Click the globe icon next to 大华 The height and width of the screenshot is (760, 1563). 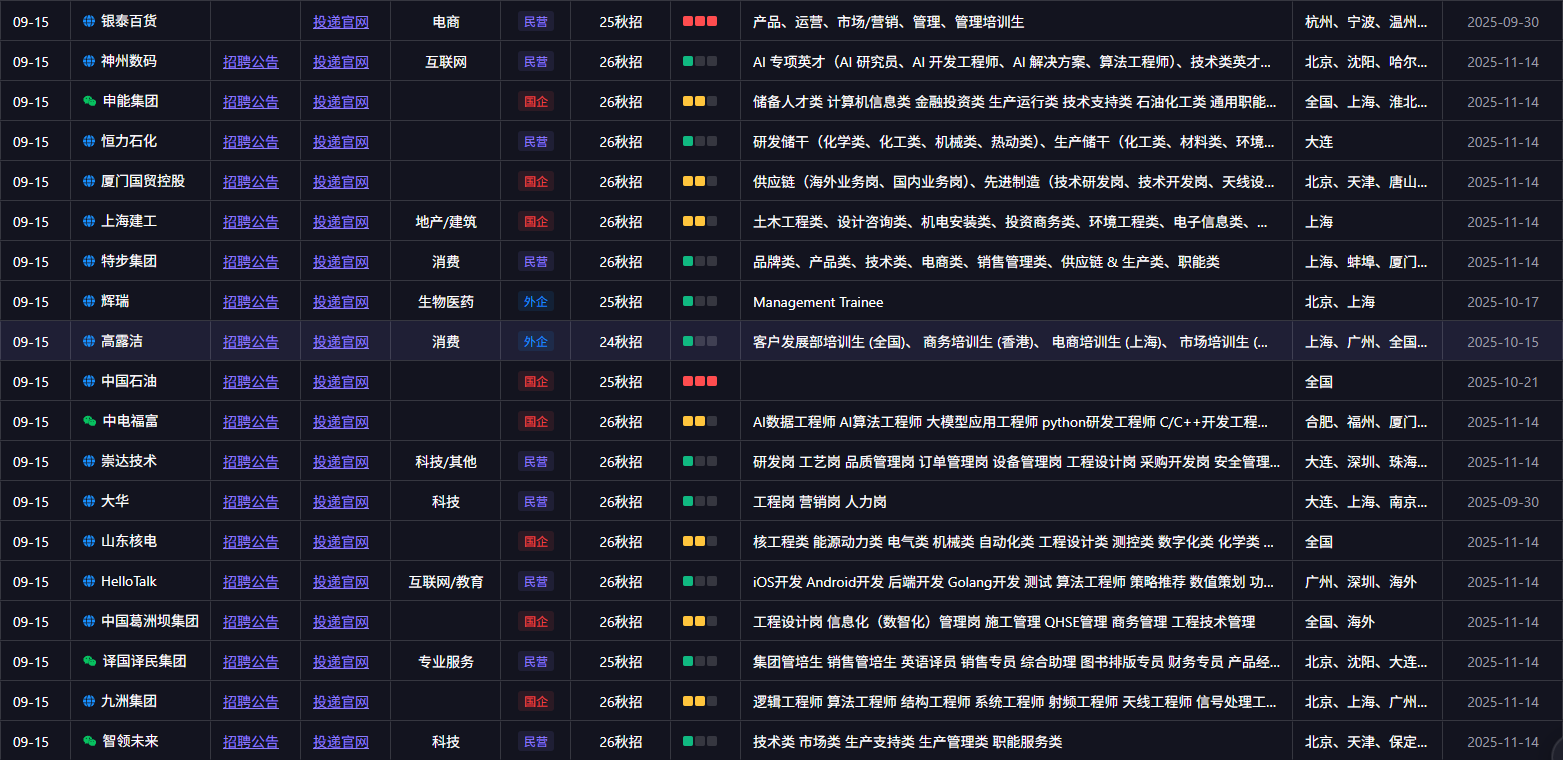pos(87,501)
